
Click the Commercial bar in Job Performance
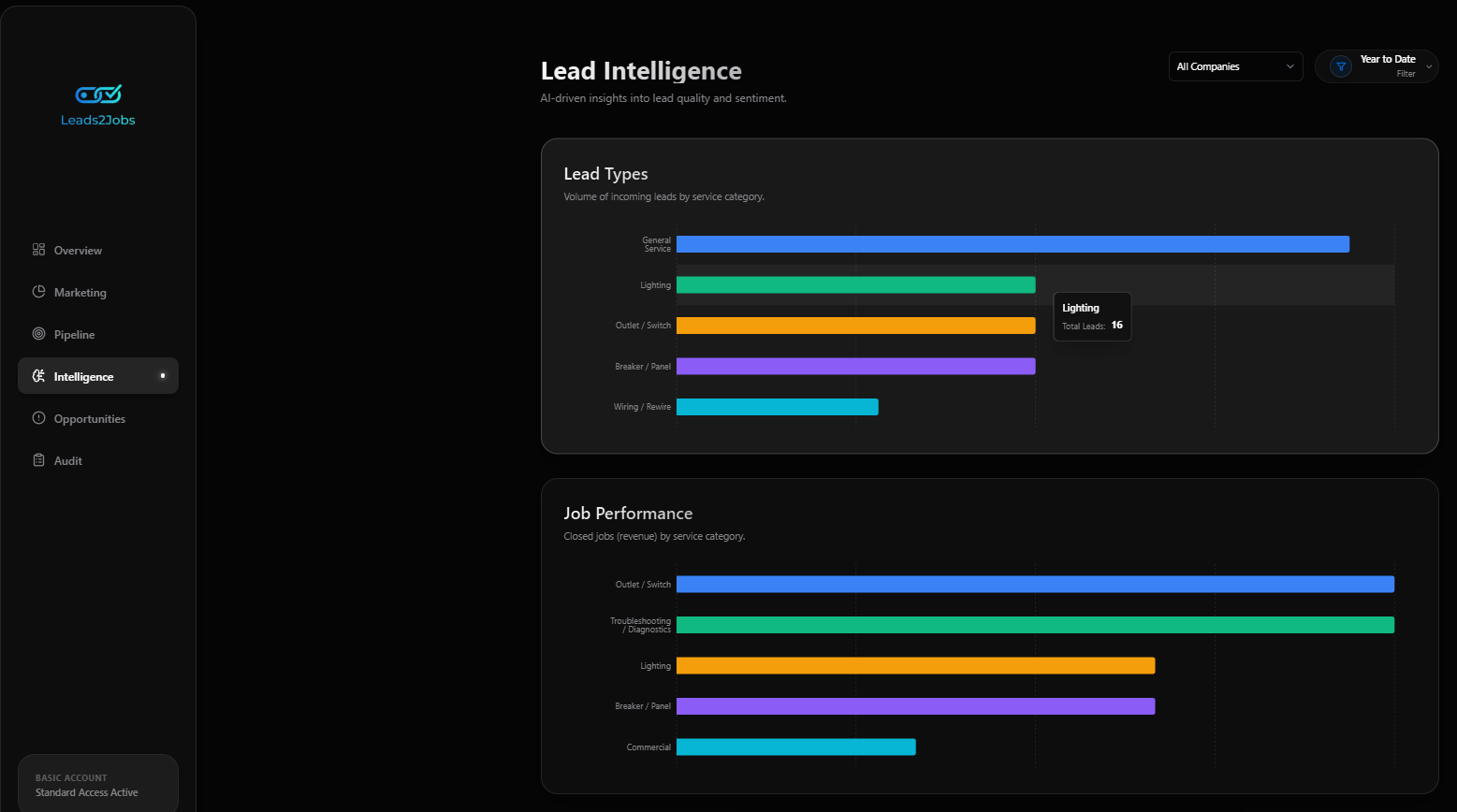(795, 747)
